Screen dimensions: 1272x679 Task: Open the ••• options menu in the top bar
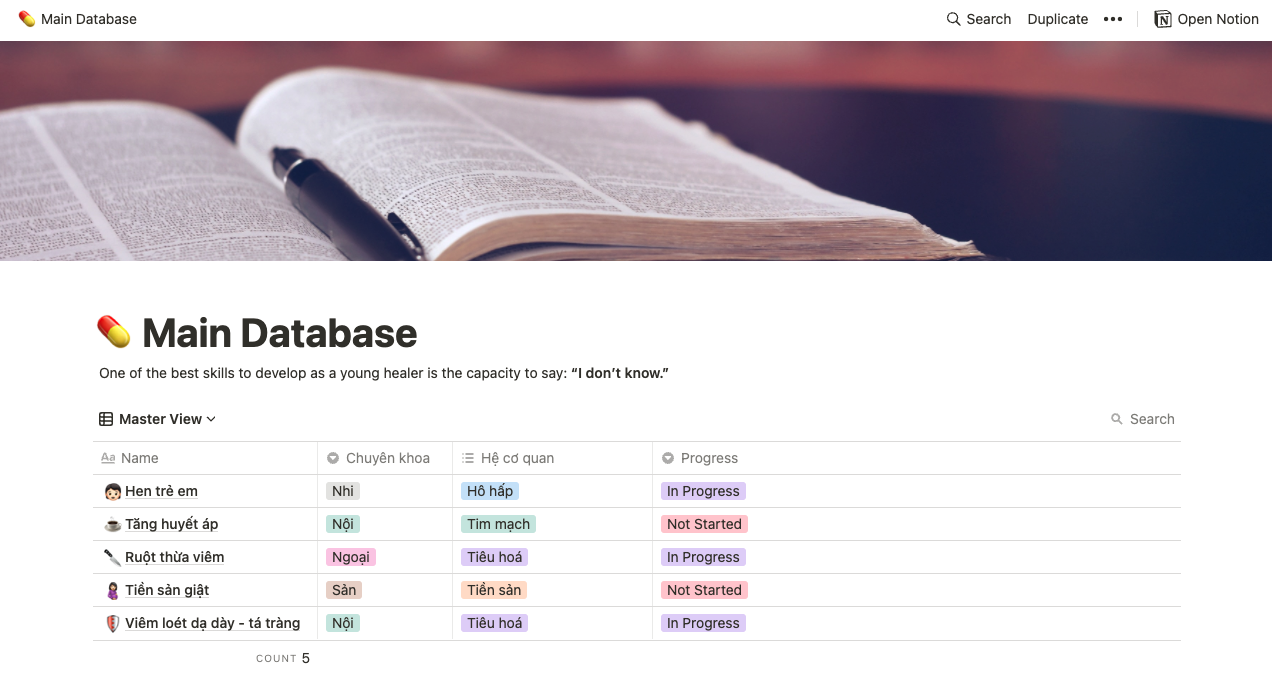tap(1113, 18)
